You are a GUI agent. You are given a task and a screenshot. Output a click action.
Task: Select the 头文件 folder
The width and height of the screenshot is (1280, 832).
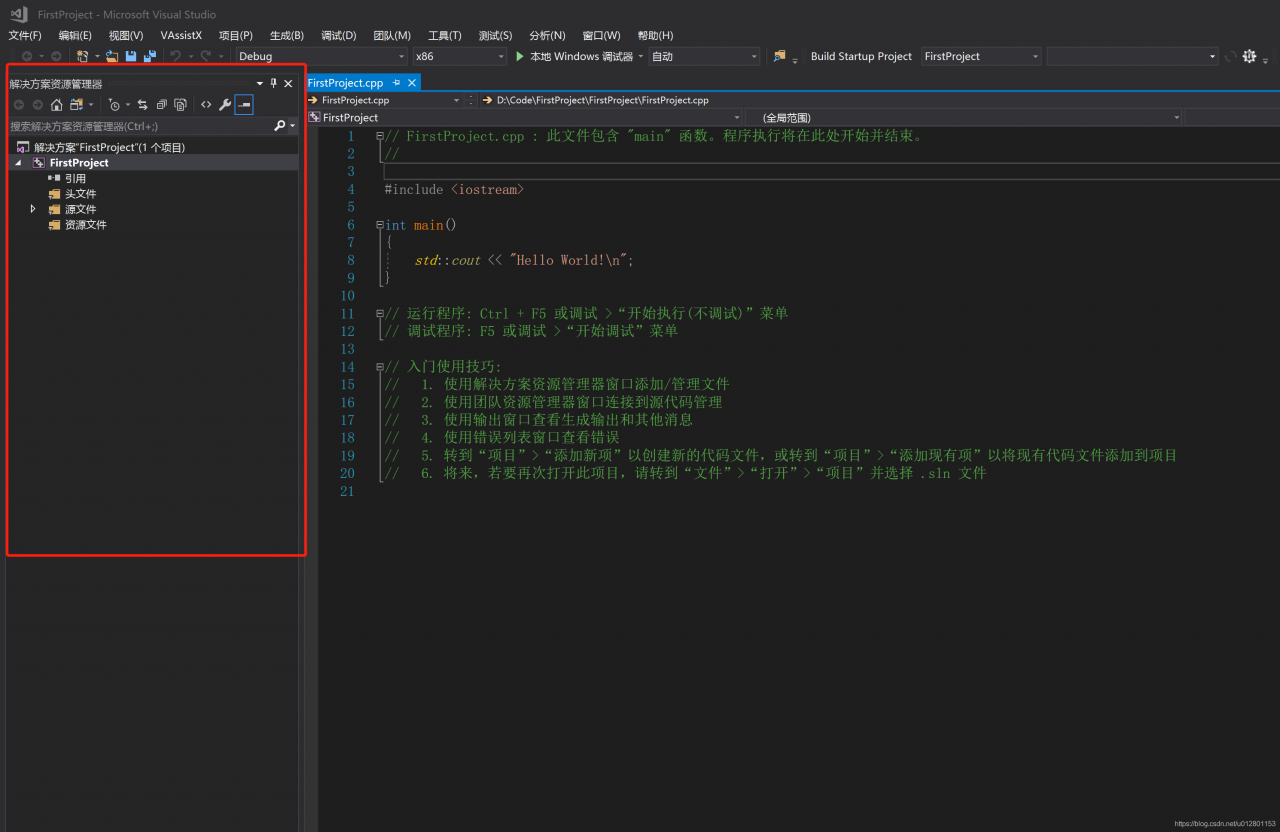point(81,194)
